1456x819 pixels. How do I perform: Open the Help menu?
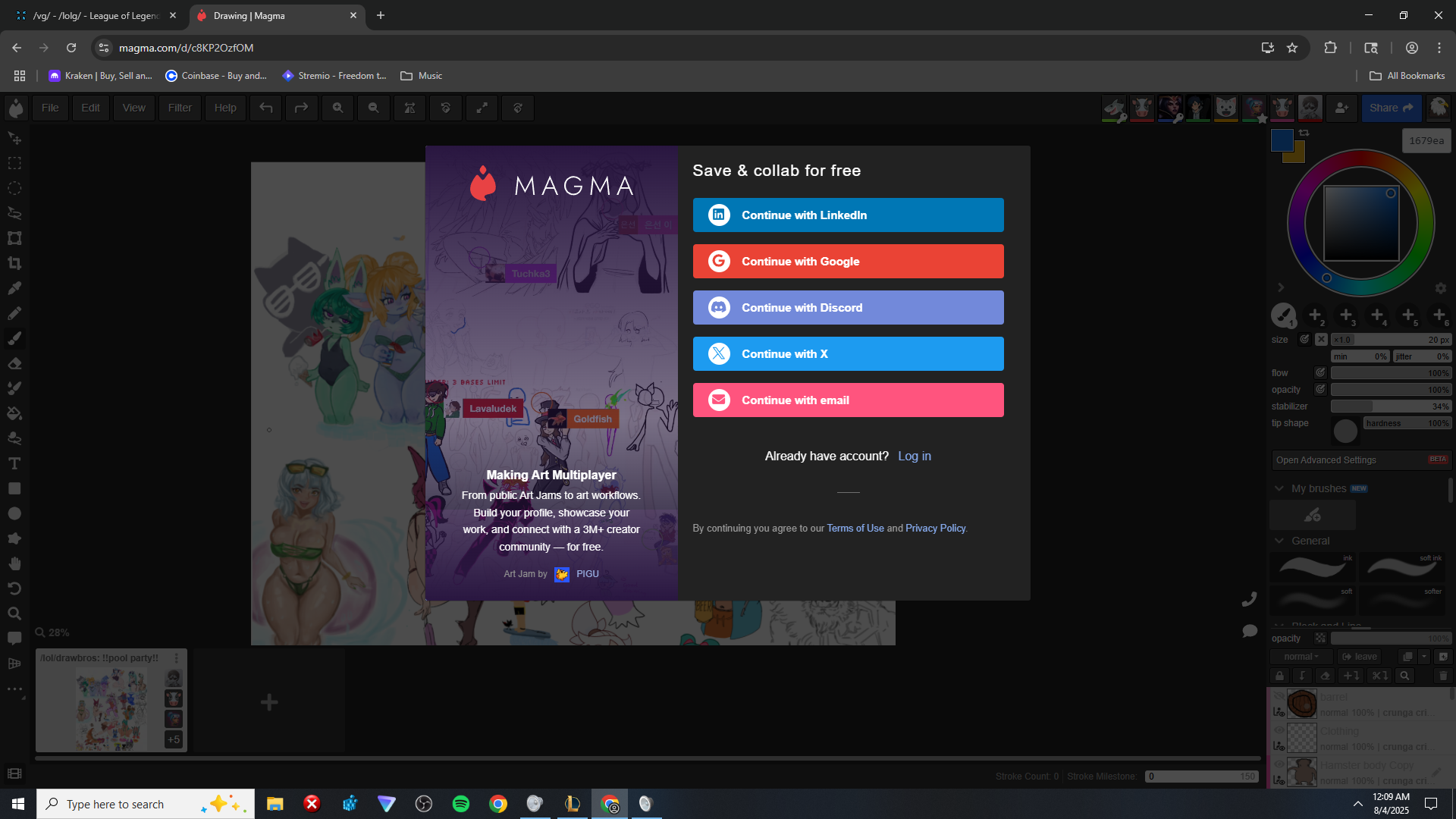[x=225, y=108]
